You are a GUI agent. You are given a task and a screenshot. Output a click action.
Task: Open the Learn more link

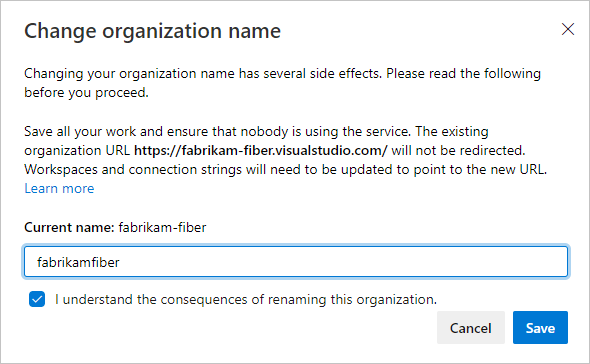59,188
